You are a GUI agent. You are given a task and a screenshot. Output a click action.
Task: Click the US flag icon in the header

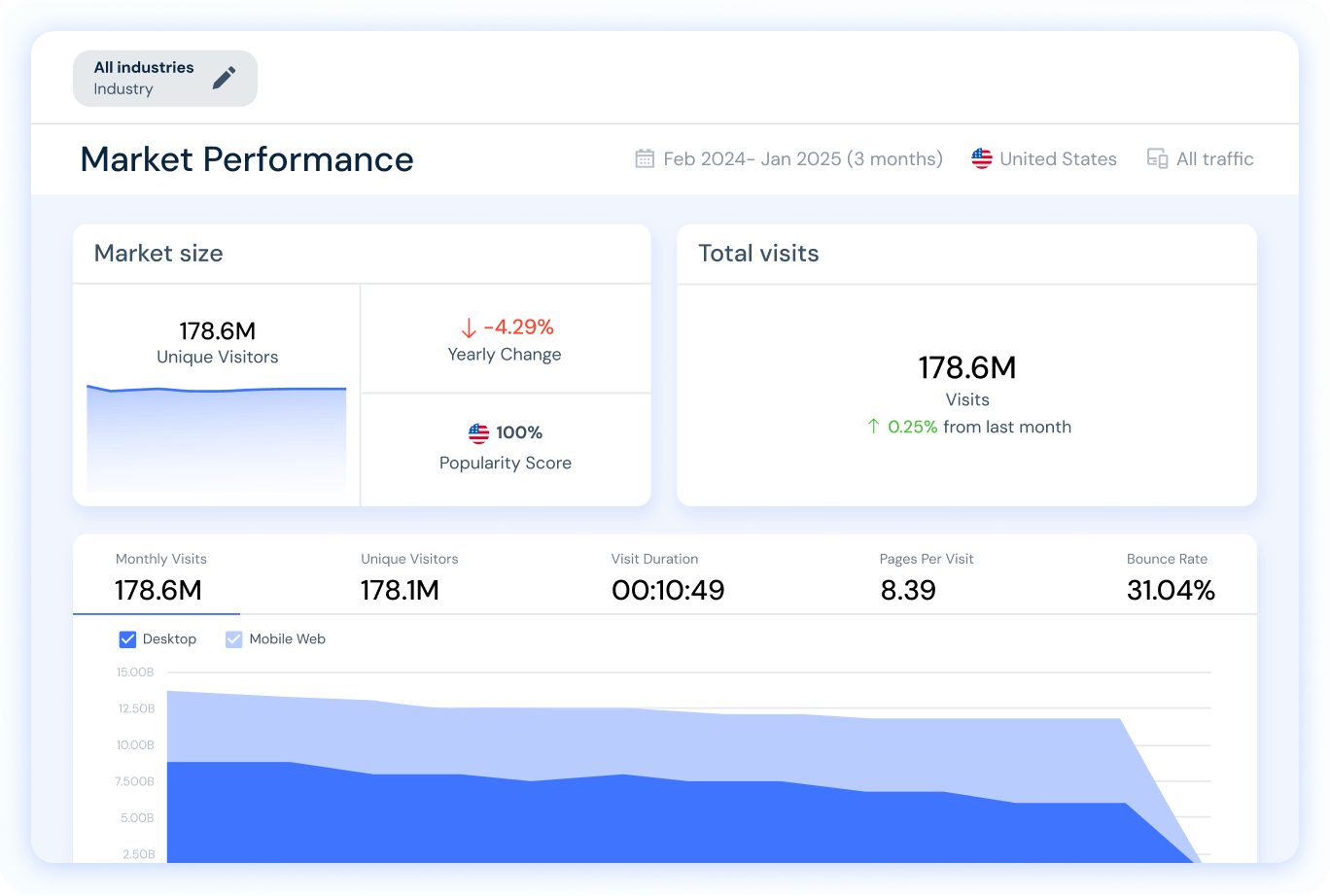(x=981, y=157)
